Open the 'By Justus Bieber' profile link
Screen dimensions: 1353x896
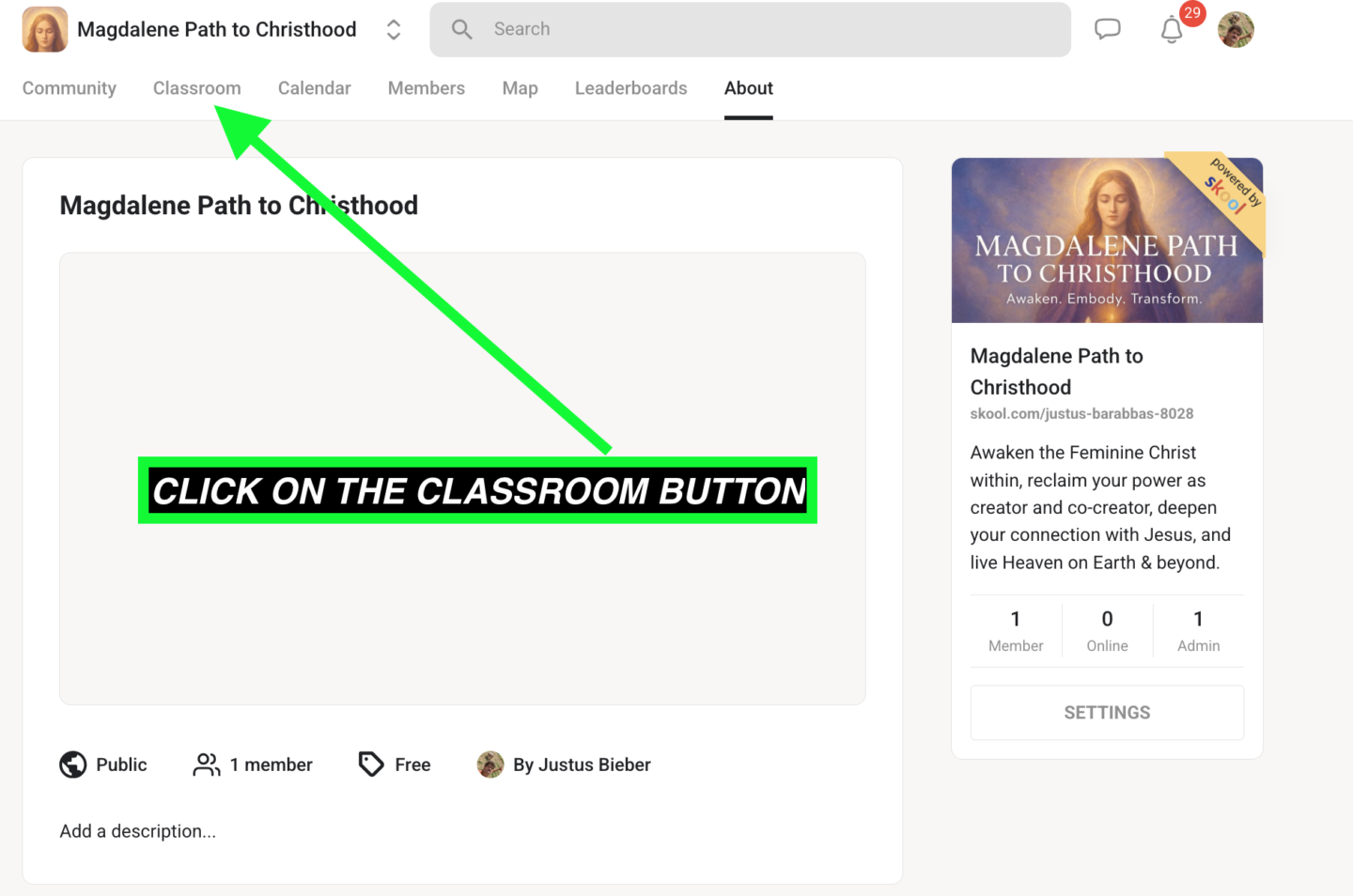tap(582, 765)
